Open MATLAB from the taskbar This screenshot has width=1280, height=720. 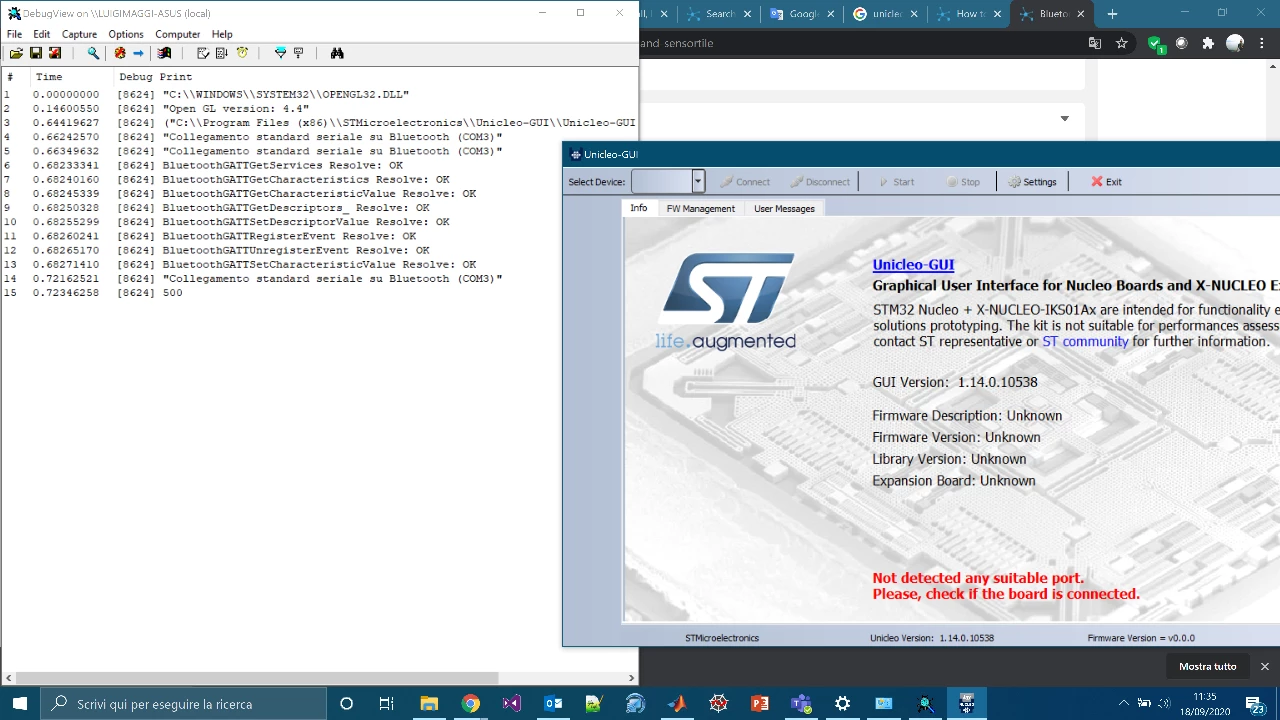[677, 703]
